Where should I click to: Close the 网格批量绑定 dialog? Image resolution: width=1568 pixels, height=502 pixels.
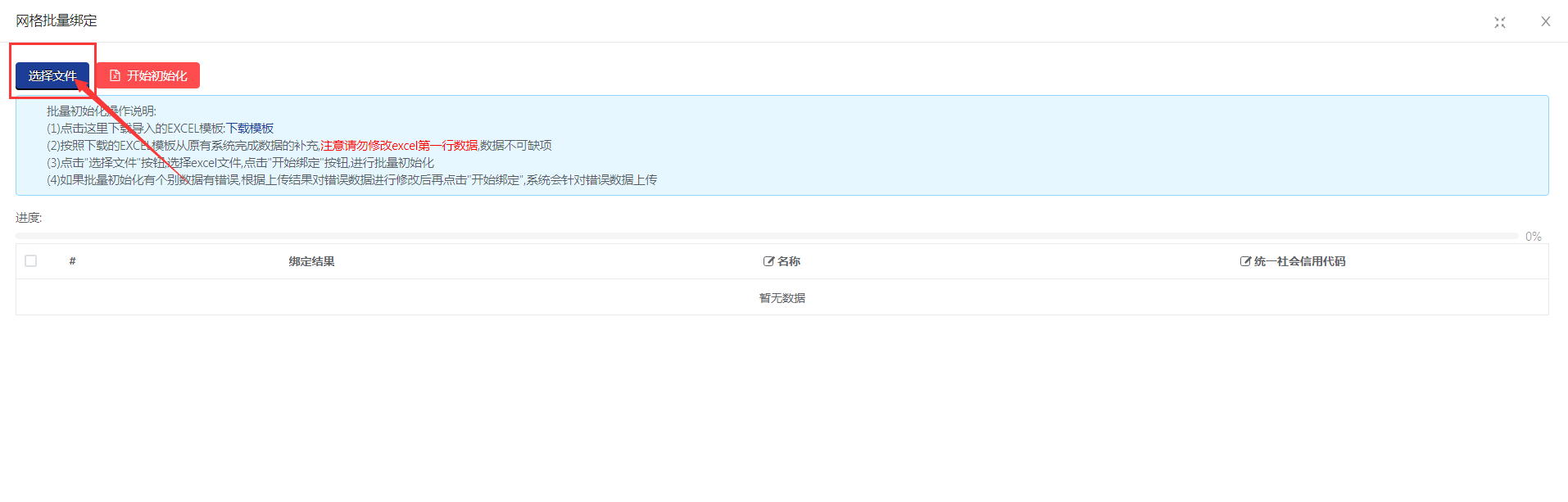click(1545, 22)
